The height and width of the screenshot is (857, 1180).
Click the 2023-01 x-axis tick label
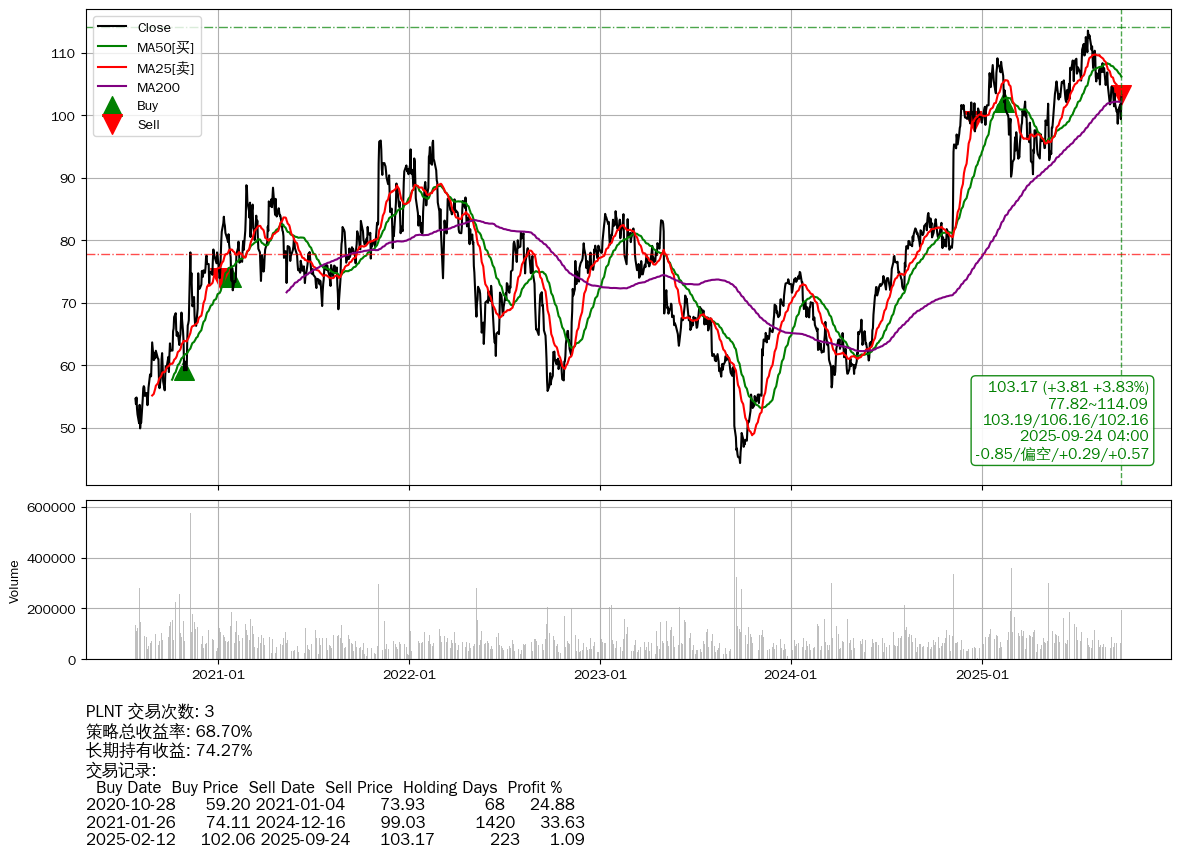pyautogui.click(x=600, y=675)
